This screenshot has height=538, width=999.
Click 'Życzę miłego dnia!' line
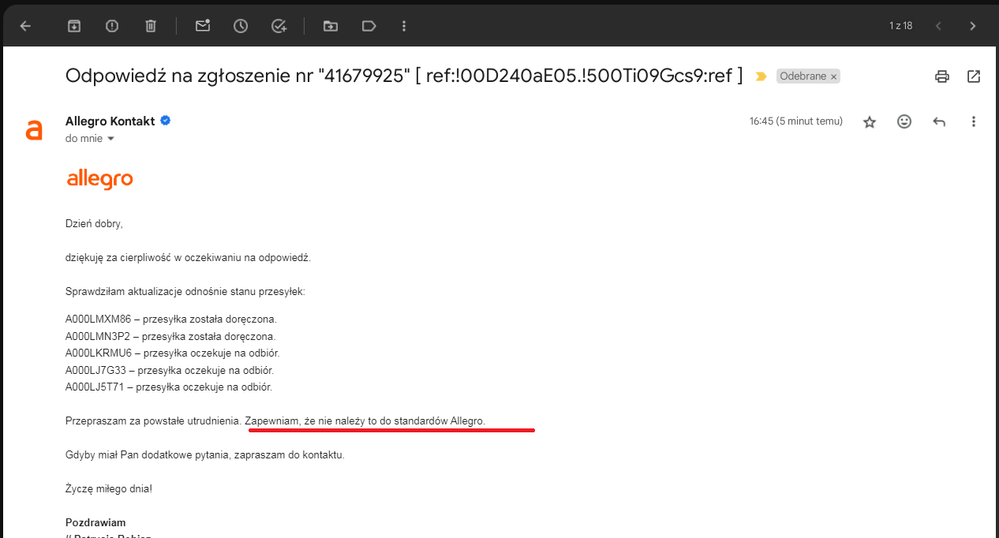[108, 489]
